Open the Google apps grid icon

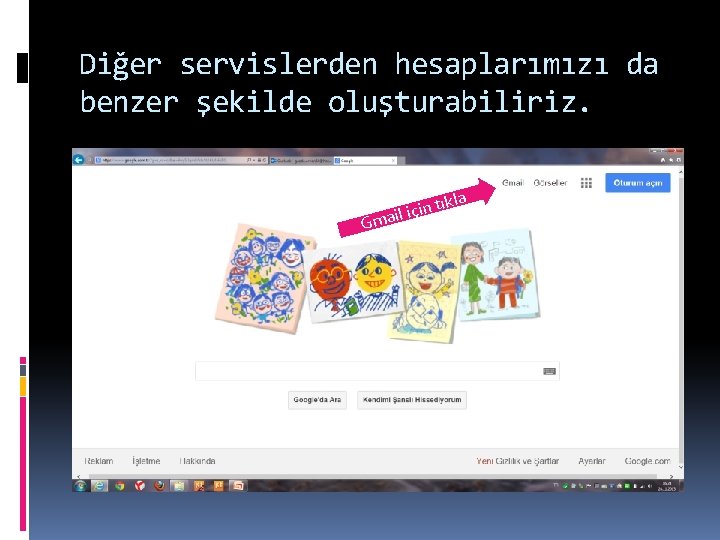(x=586, y=183)
